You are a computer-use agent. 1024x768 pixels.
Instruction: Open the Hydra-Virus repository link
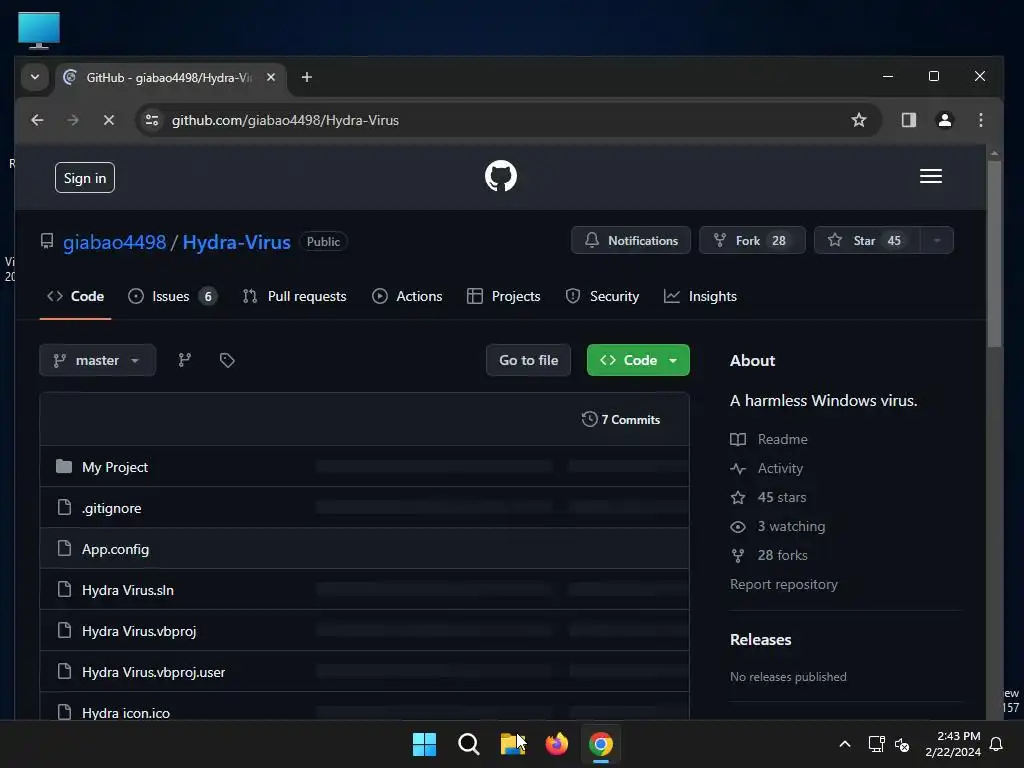[x=236, y=242]
